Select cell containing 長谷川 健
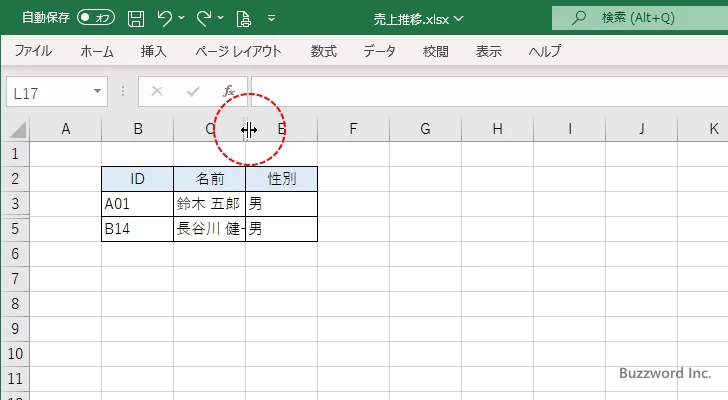 click(209, 229)
